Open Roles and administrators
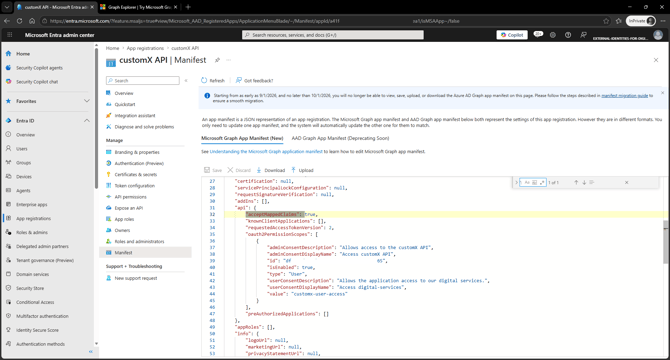The width and height of the screenshot is (670, 360). [x=139, y=241]
